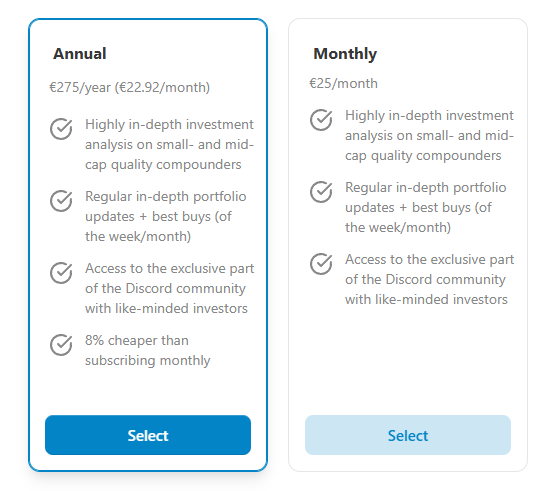Click Monthly card's like-minded investors feature text

[430, 280]
